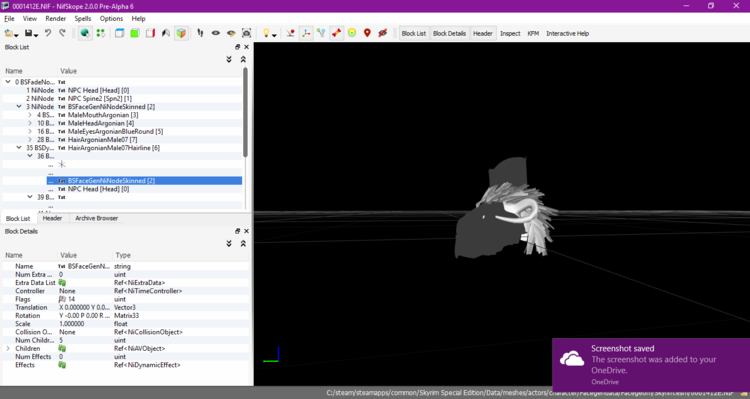Open the Options menu
The height and width of the screenshot is (399, 750).
pyautogui.click(x=111, y=18)
